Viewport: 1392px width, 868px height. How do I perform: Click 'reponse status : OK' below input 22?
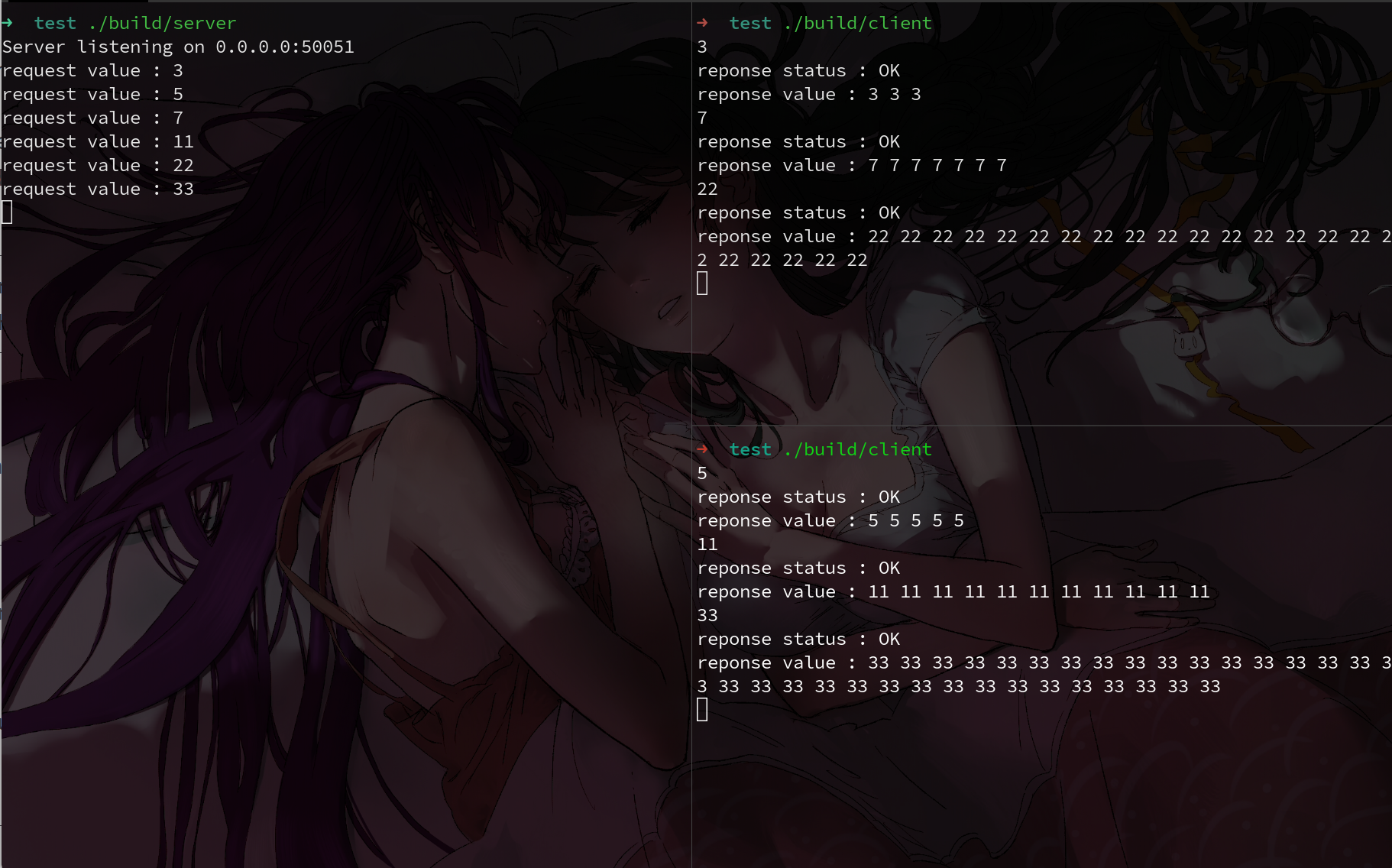coord(798,213)
